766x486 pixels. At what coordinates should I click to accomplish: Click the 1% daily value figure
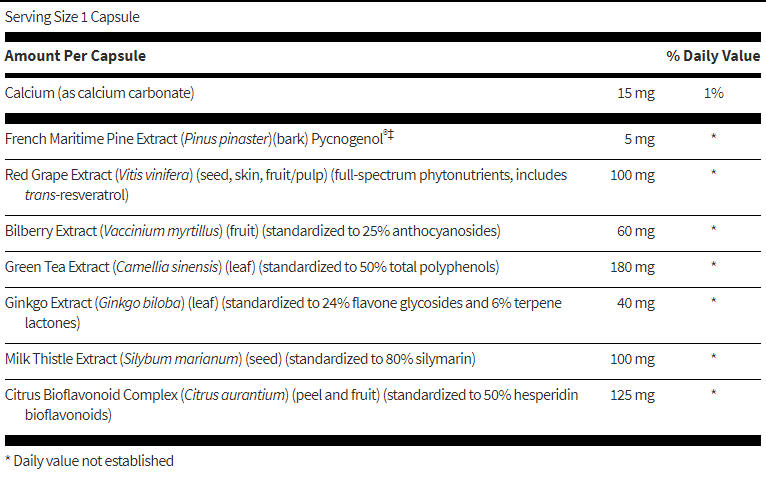[x=713, y=93]
